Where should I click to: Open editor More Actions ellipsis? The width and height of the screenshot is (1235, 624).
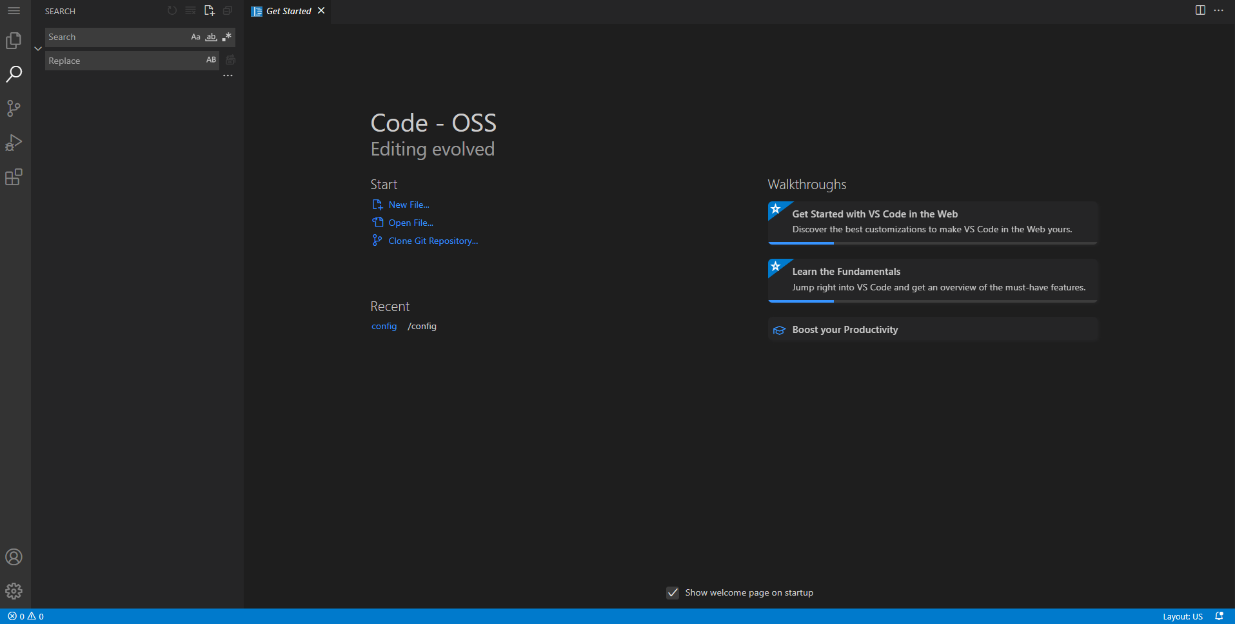click(x=1218, y=10)
